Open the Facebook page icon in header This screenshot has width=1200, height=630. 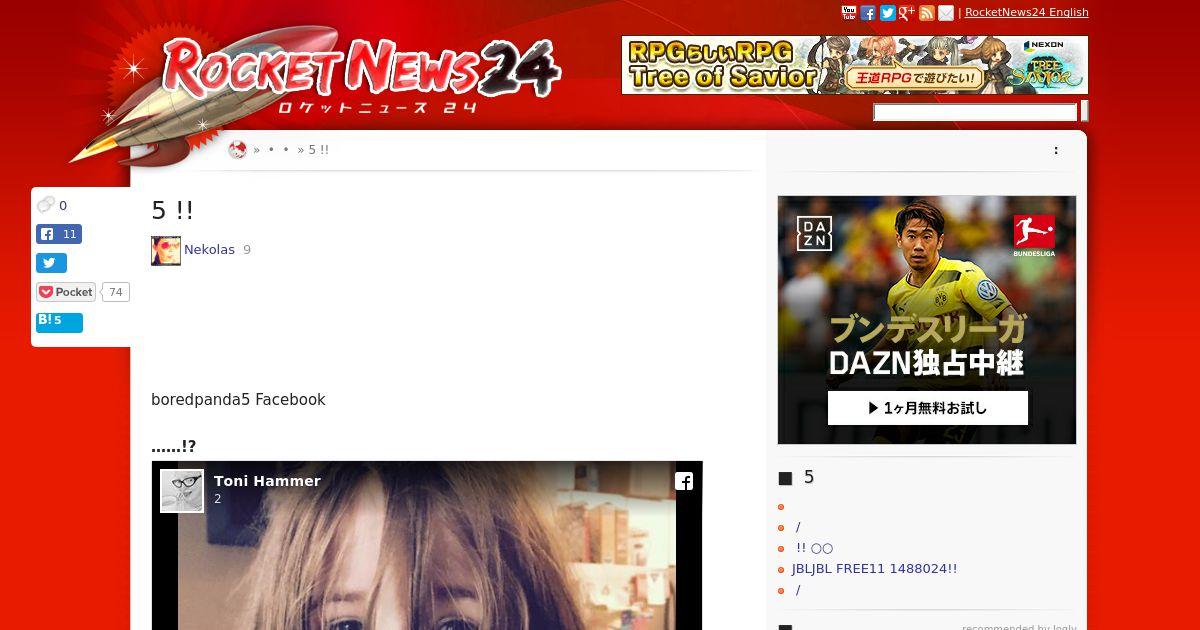(x=868, y=13)
